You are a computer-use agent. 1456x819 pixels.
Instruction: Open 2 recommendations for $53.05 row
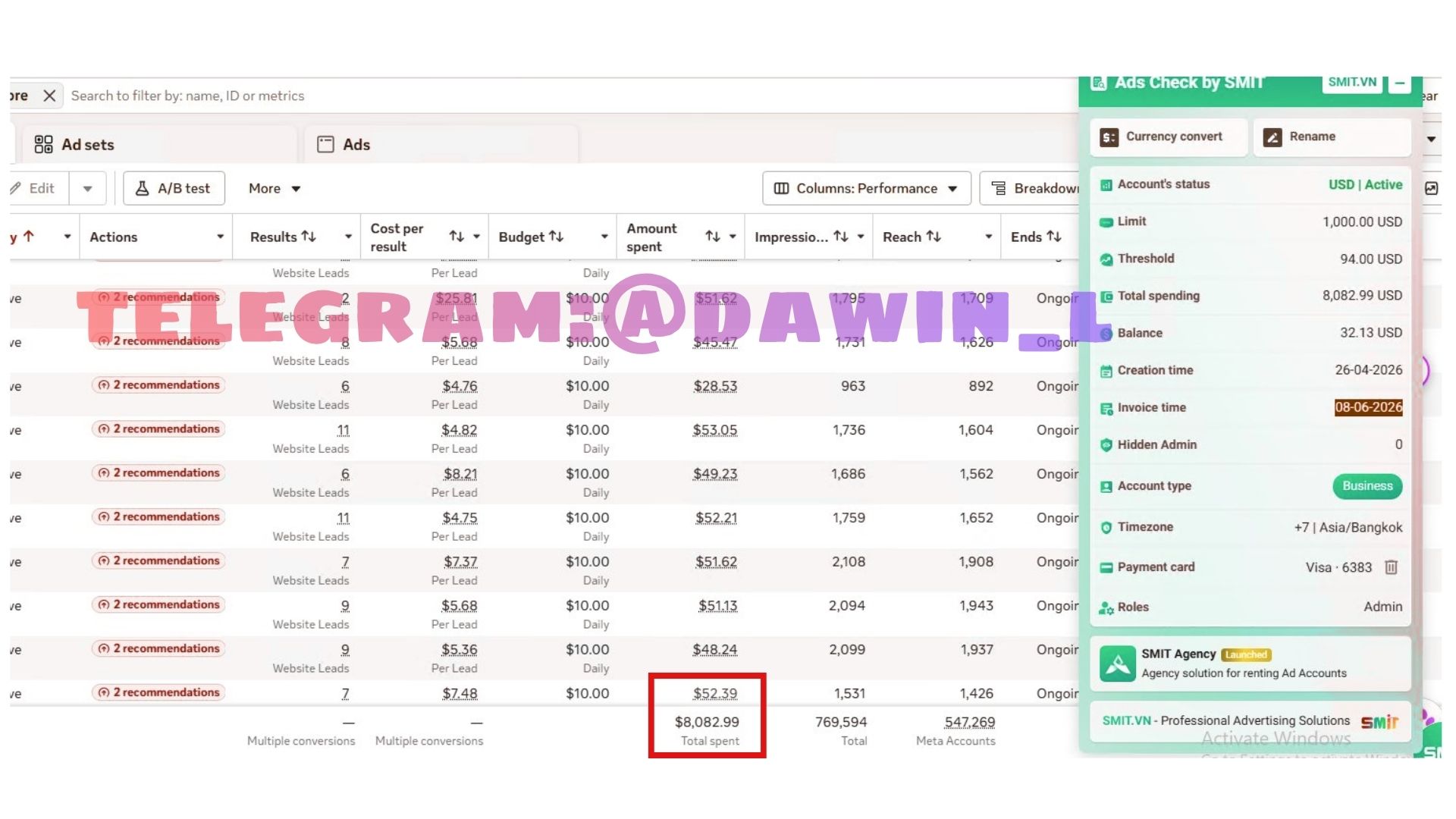[x=158, y=429]
